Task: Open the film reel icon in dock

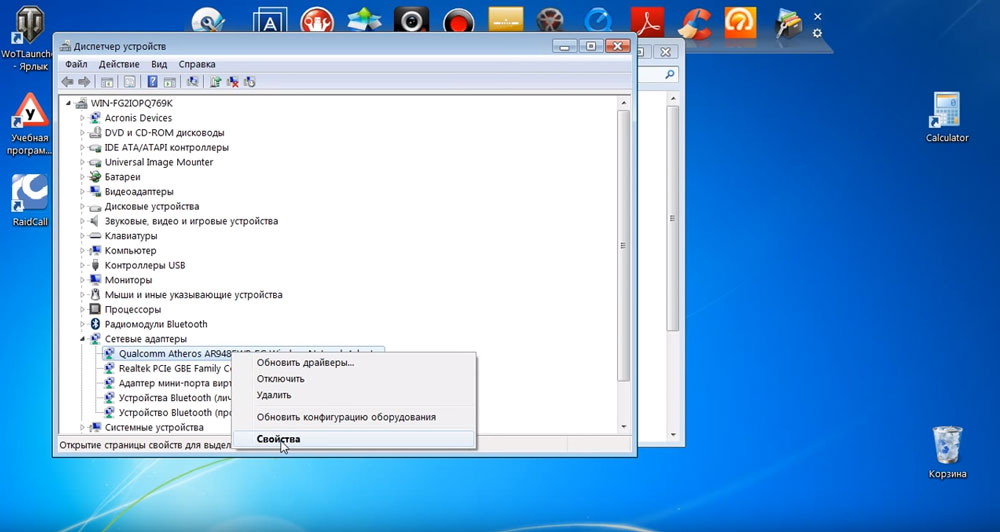Action: pos(550,20)
